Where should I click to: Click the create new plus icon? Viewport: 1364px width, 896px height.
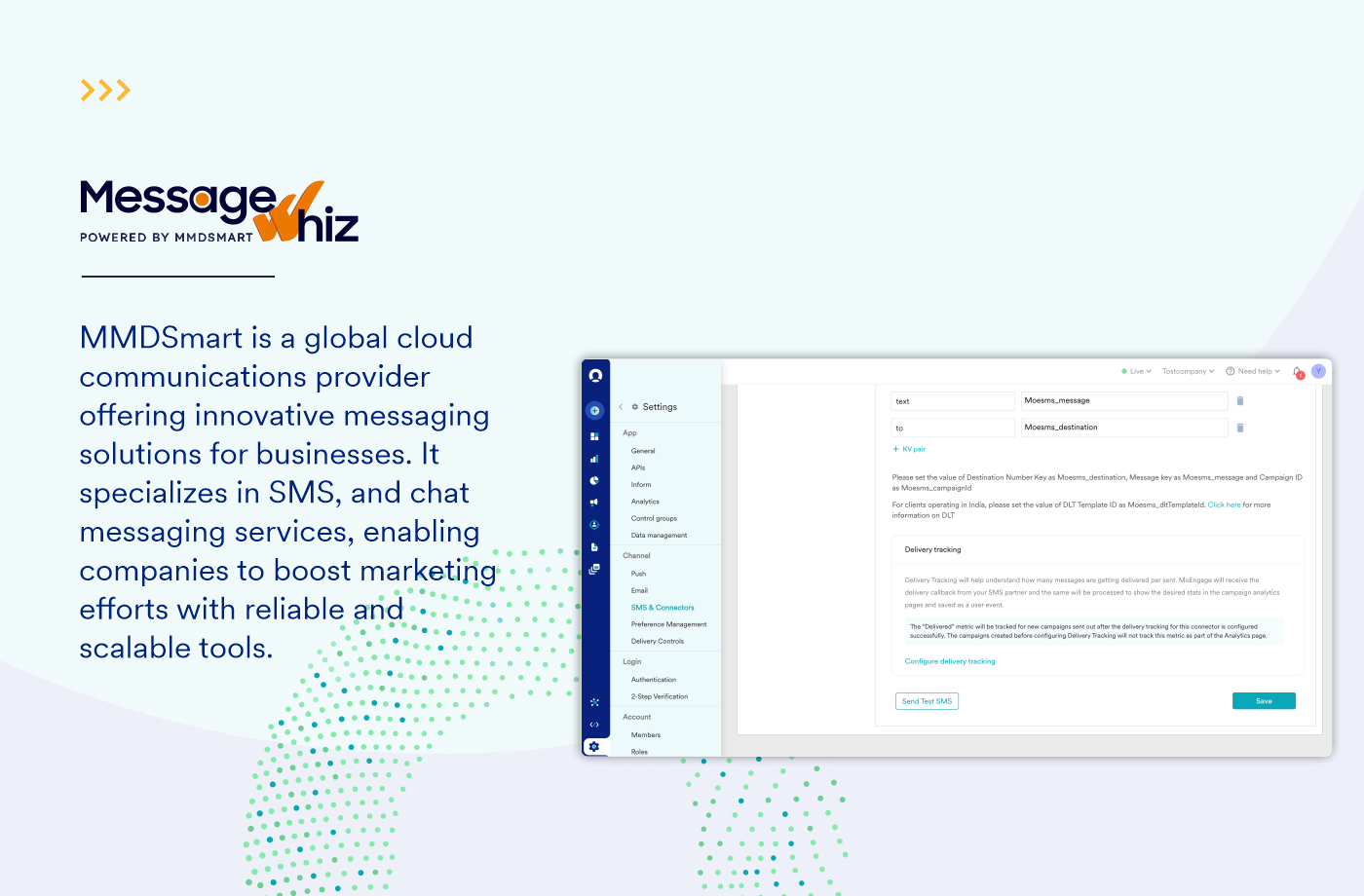595,410
